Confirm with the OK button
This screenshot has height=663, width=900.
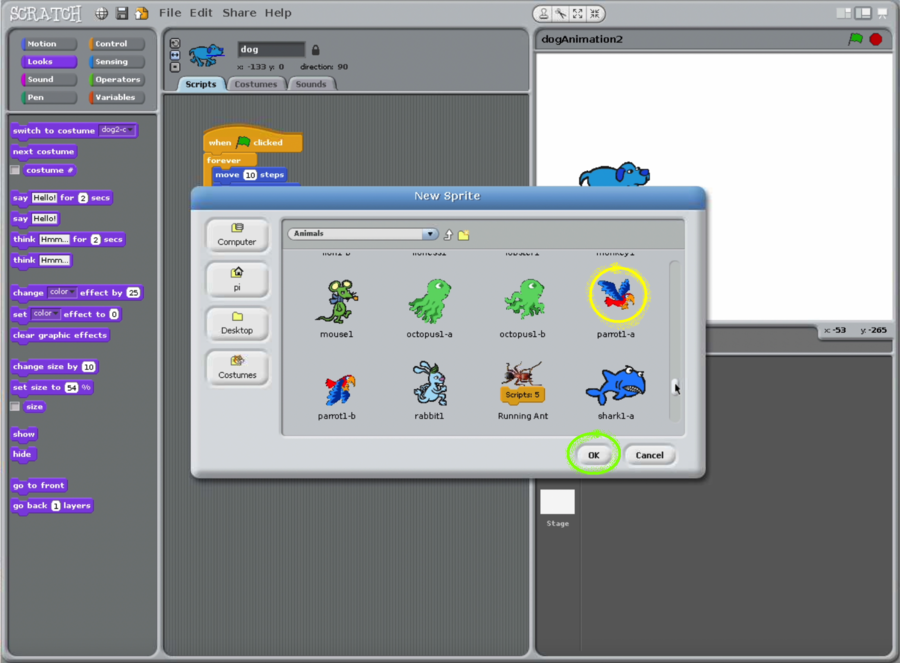(x=593, y=455)
